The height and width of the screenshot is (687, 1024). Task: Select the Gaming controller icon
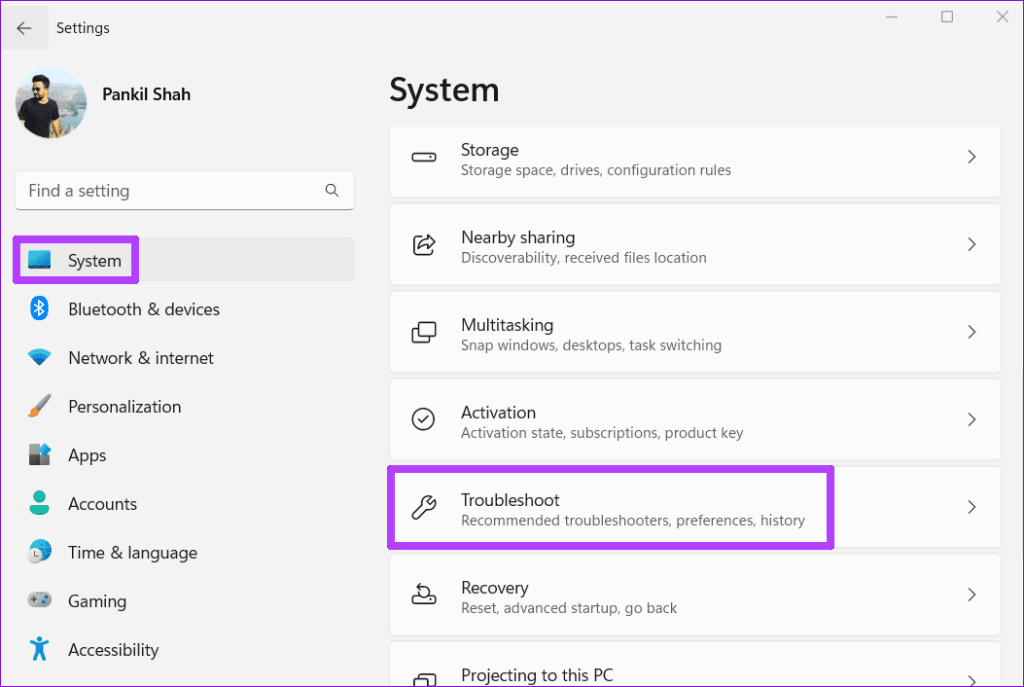(x=40, y=601)
